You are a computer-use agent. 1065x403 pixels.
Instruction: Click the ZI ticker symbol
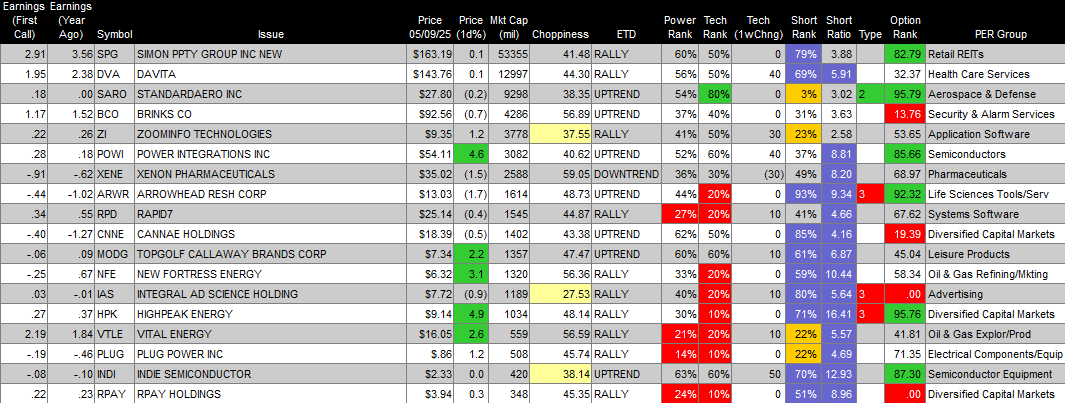pyautogui.click(x=114, y=135)
